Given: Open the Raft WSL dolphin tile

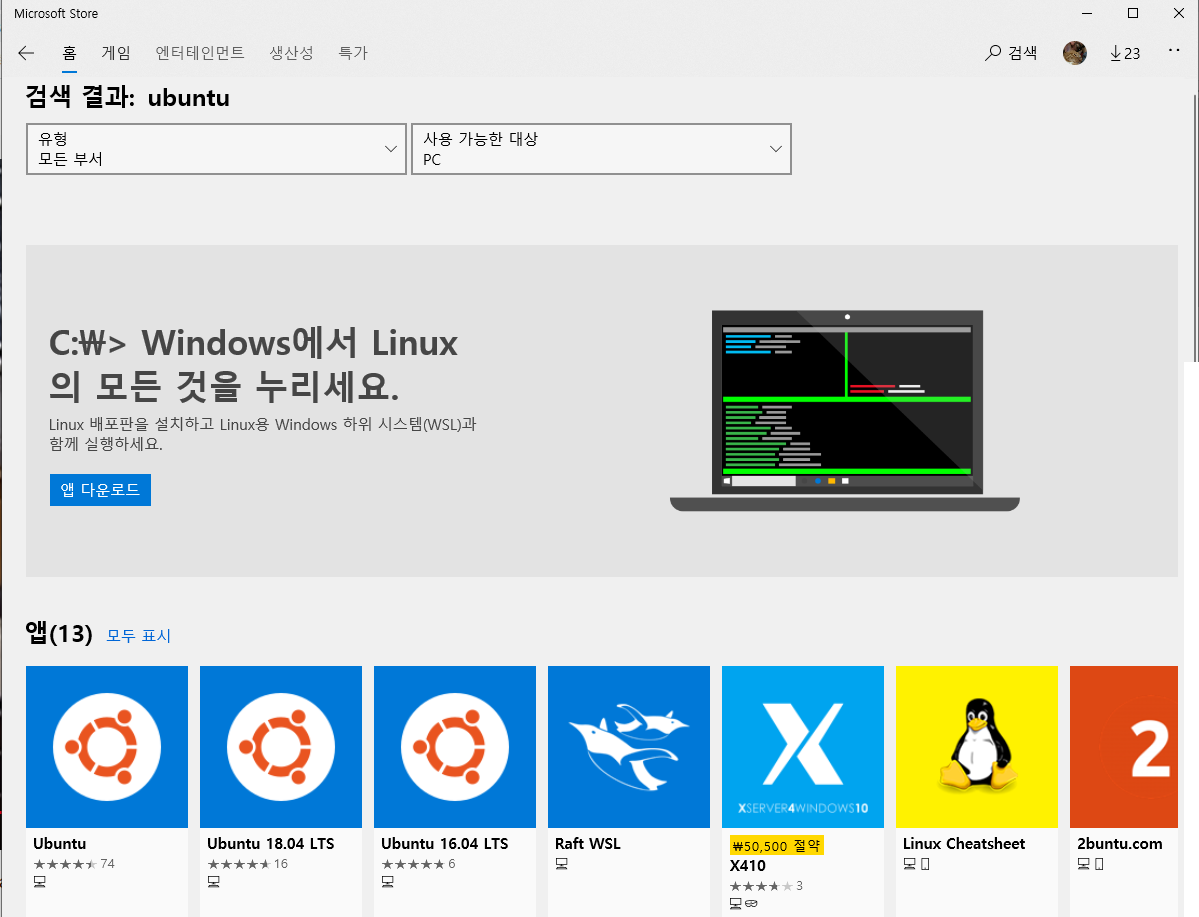Looking at the screenshot, I should click(x=629, y=746).
